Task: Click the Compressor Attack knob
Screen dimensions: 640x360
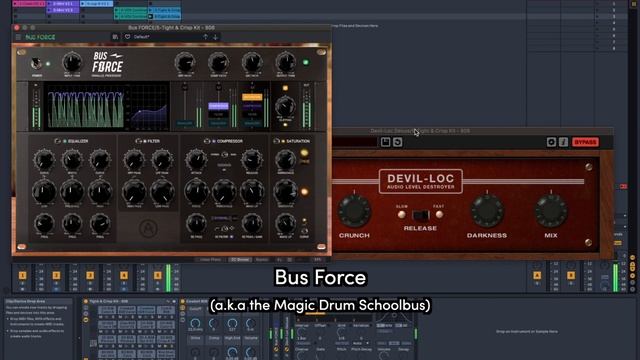Action: tap(196, 160)
